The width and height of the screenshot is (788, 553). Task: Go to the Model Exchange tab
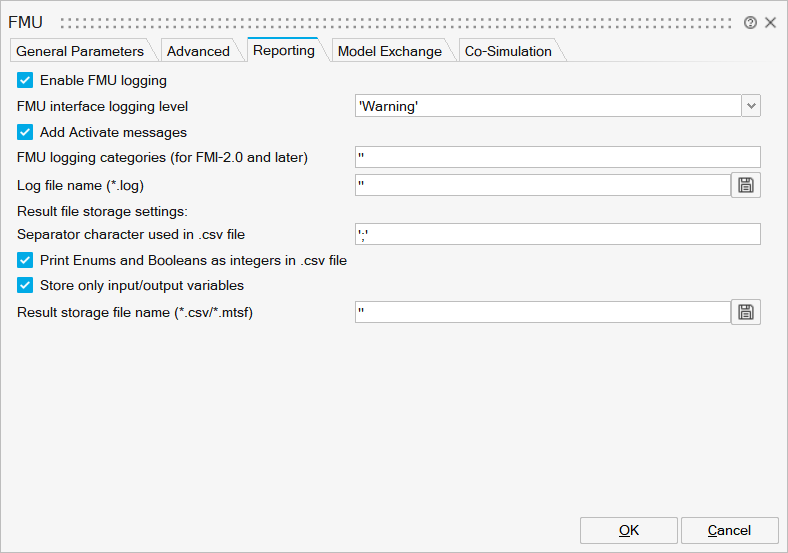389,51
